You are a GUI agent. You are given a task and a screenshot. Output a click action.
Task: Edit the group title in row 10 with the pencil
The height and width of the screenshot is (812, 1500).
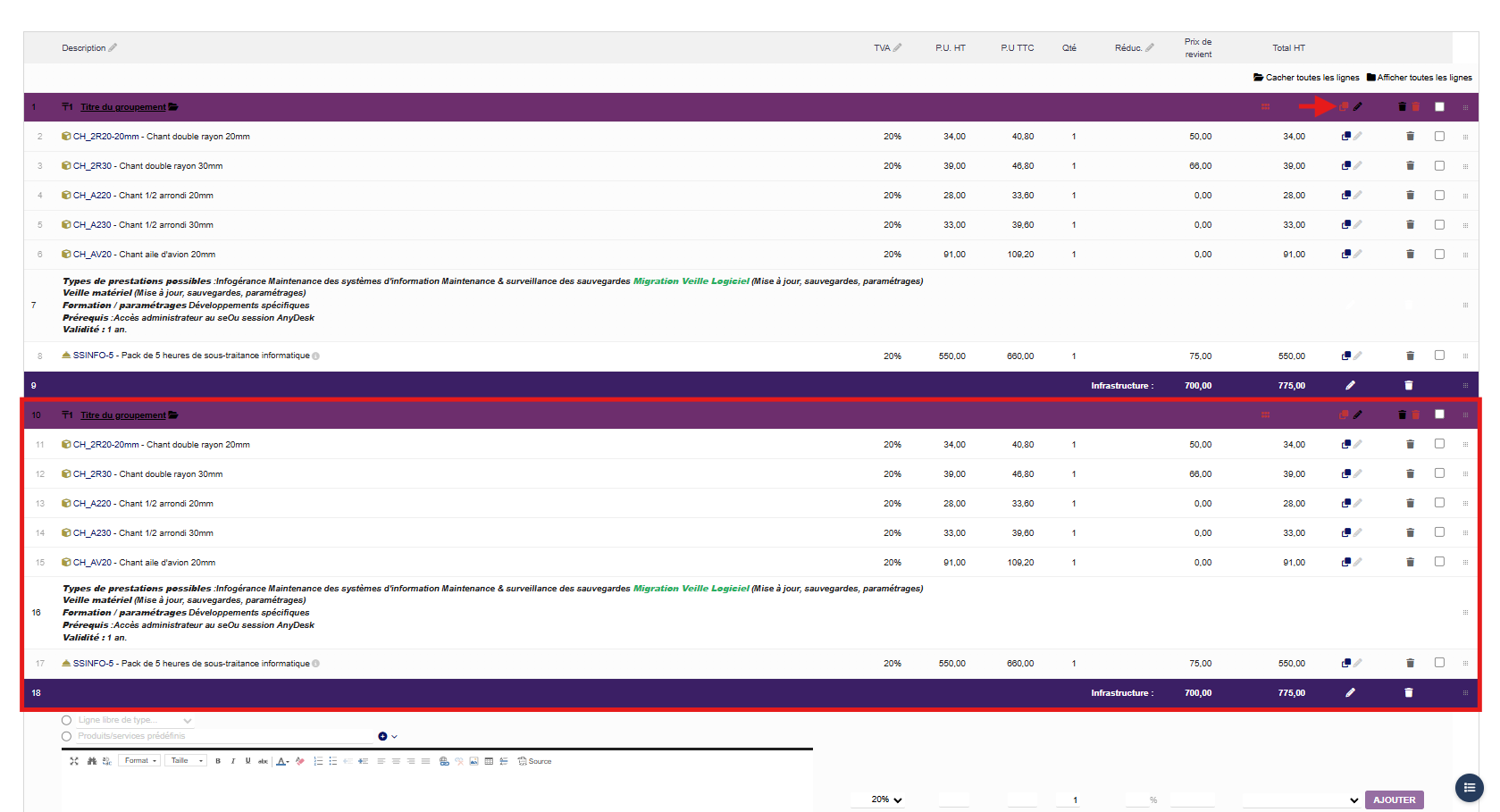coord(1358,414)
